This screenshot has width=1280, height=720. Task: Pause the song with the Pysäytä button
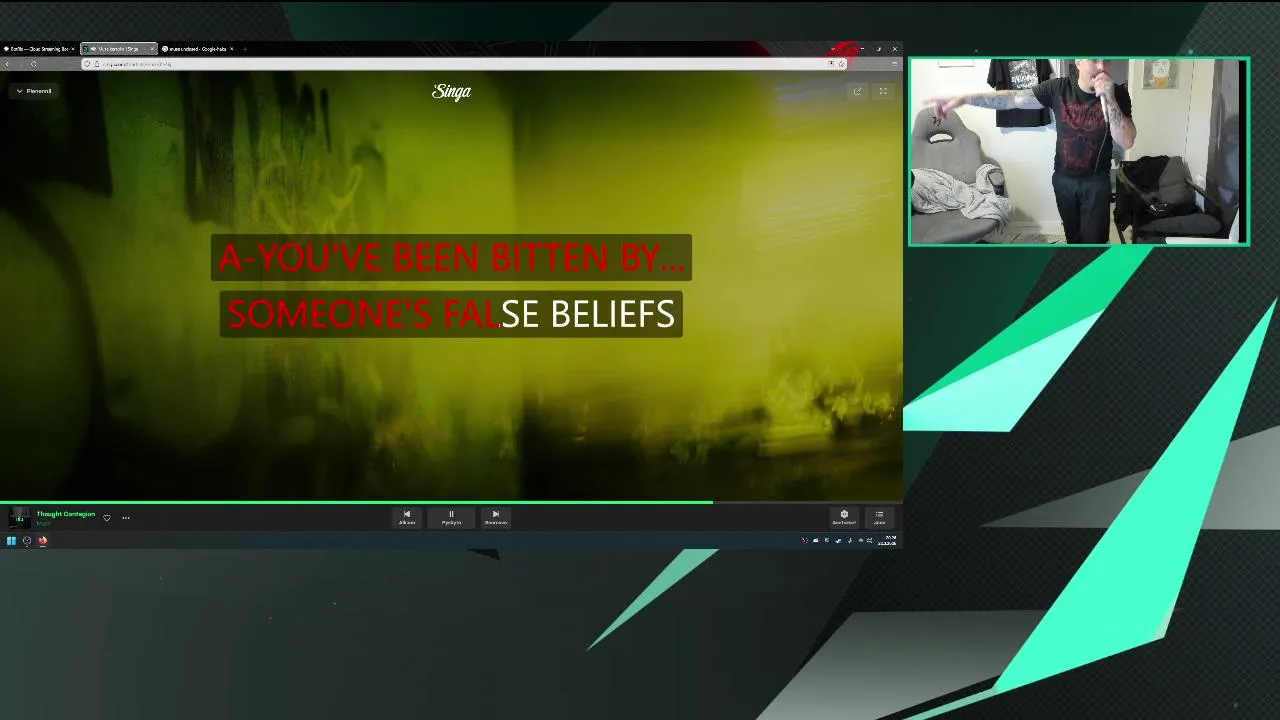(451, 517)
